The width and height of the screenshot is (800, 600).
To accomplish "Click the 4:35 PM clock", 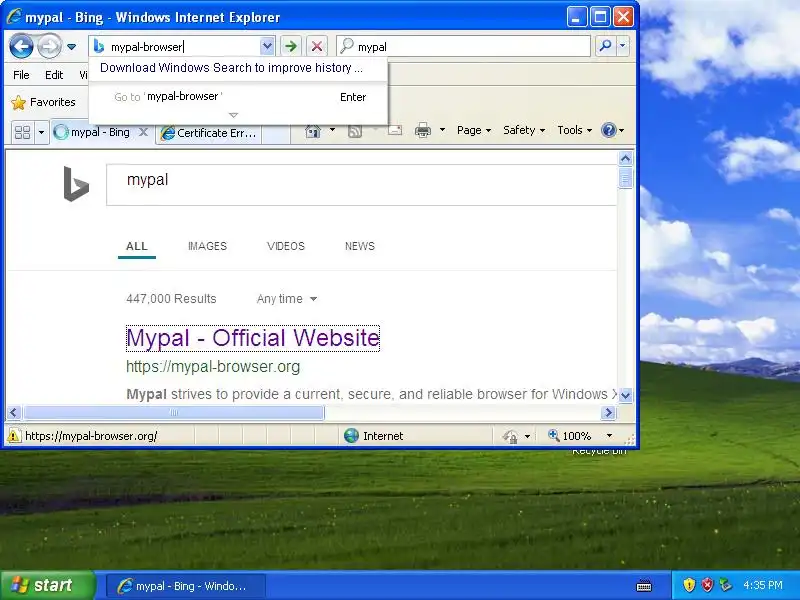I will pyautogui.click(x=763, y=585).
